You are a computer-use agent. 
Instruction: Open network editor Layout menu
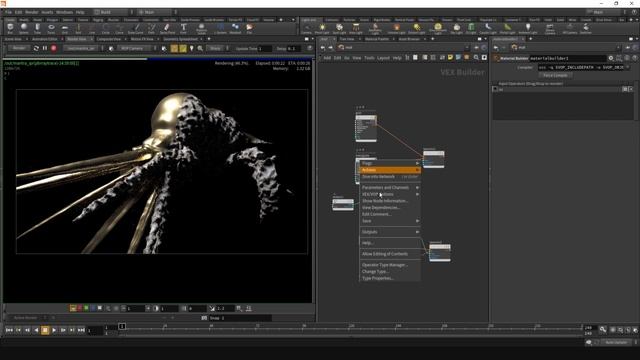[x=383, y=58]
